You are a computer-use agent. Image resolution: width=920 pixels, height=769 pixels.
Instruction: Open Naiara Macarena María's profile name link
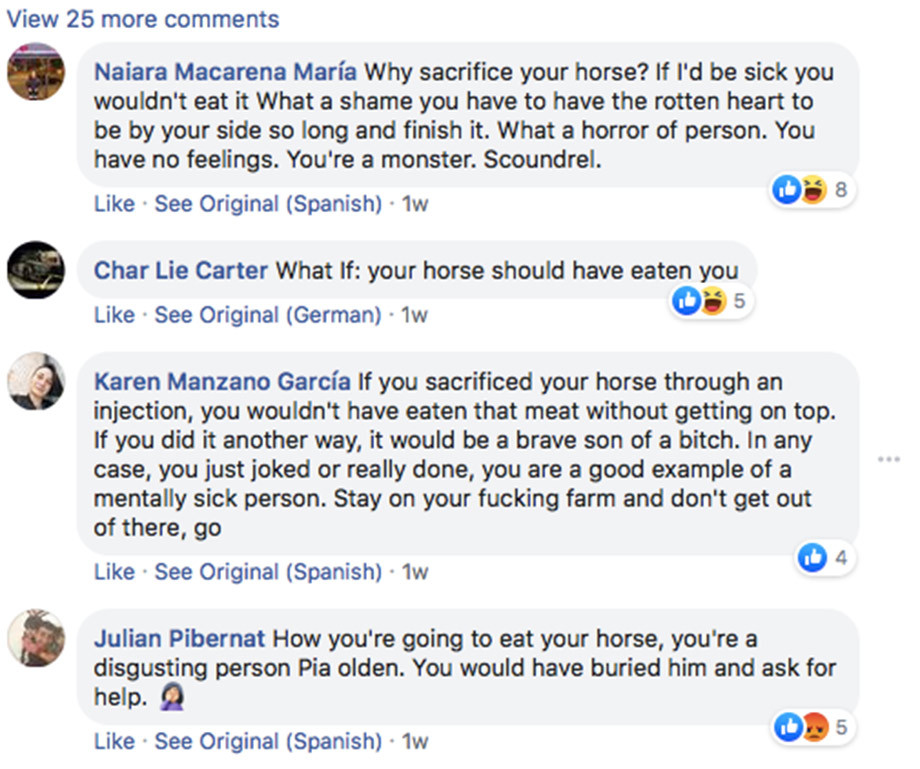click(225, 73)
